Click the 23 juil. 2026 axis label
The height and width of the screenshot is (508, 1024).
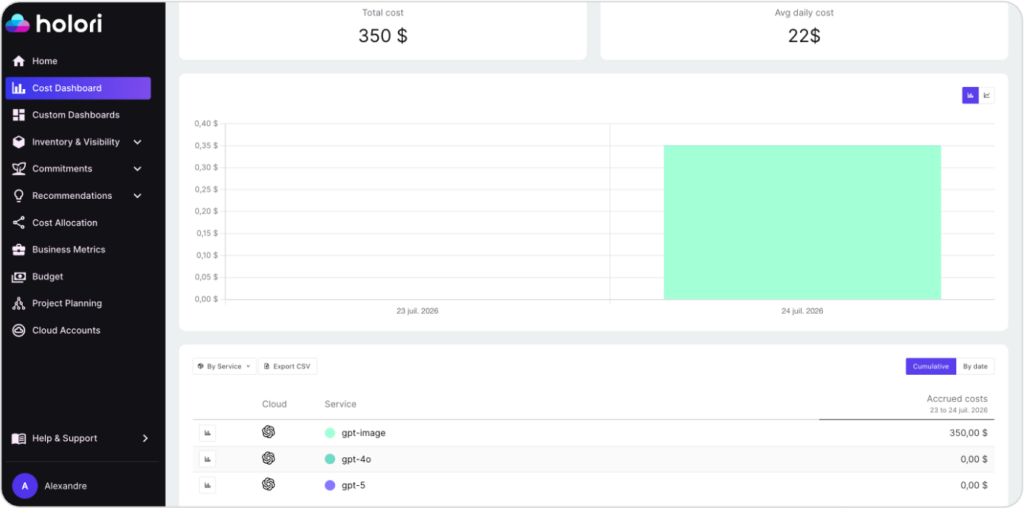click(x=417, y=311)
